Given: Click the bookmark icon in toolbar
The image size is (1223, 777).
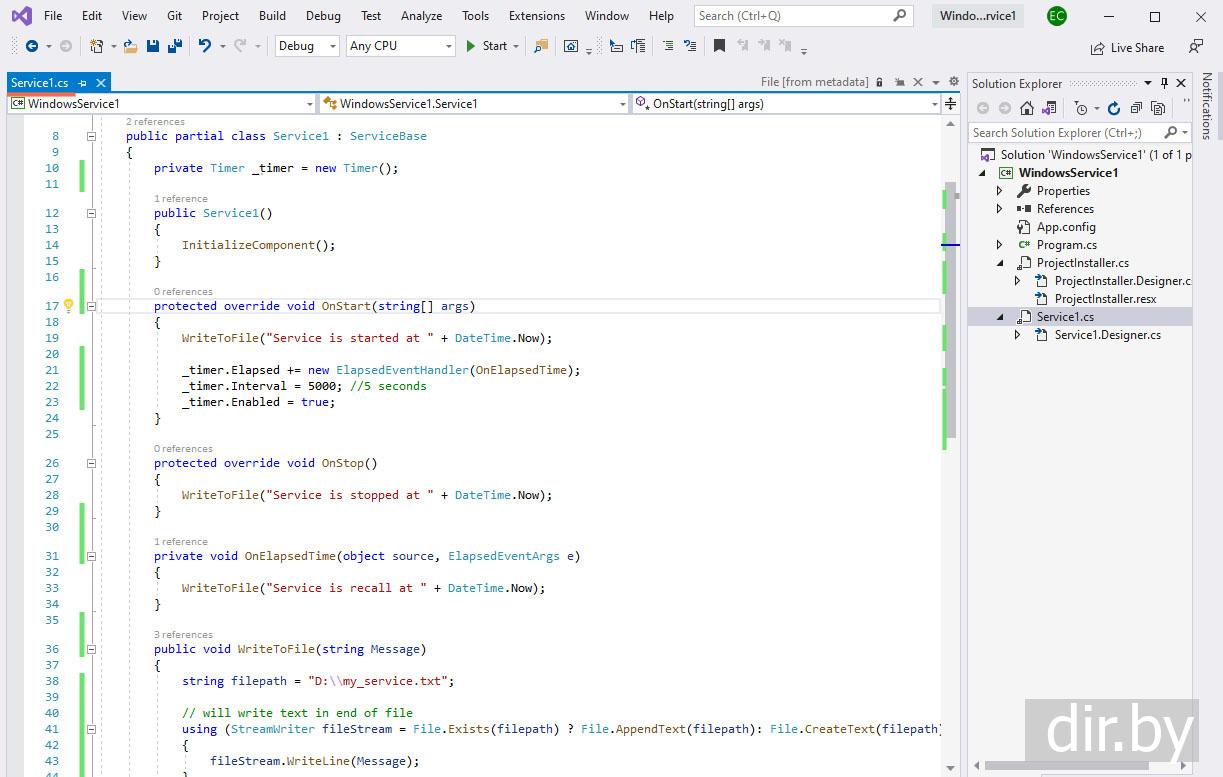Looking at the screenshot, I should click(x=719, y=46).
